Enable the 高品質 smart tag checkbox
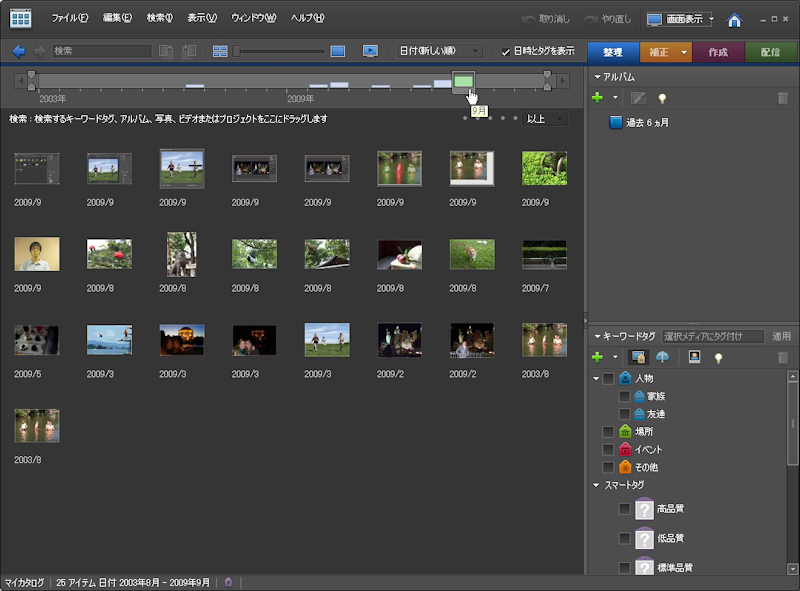This screenshot has width=800, height=591. (x=624, y=509)
